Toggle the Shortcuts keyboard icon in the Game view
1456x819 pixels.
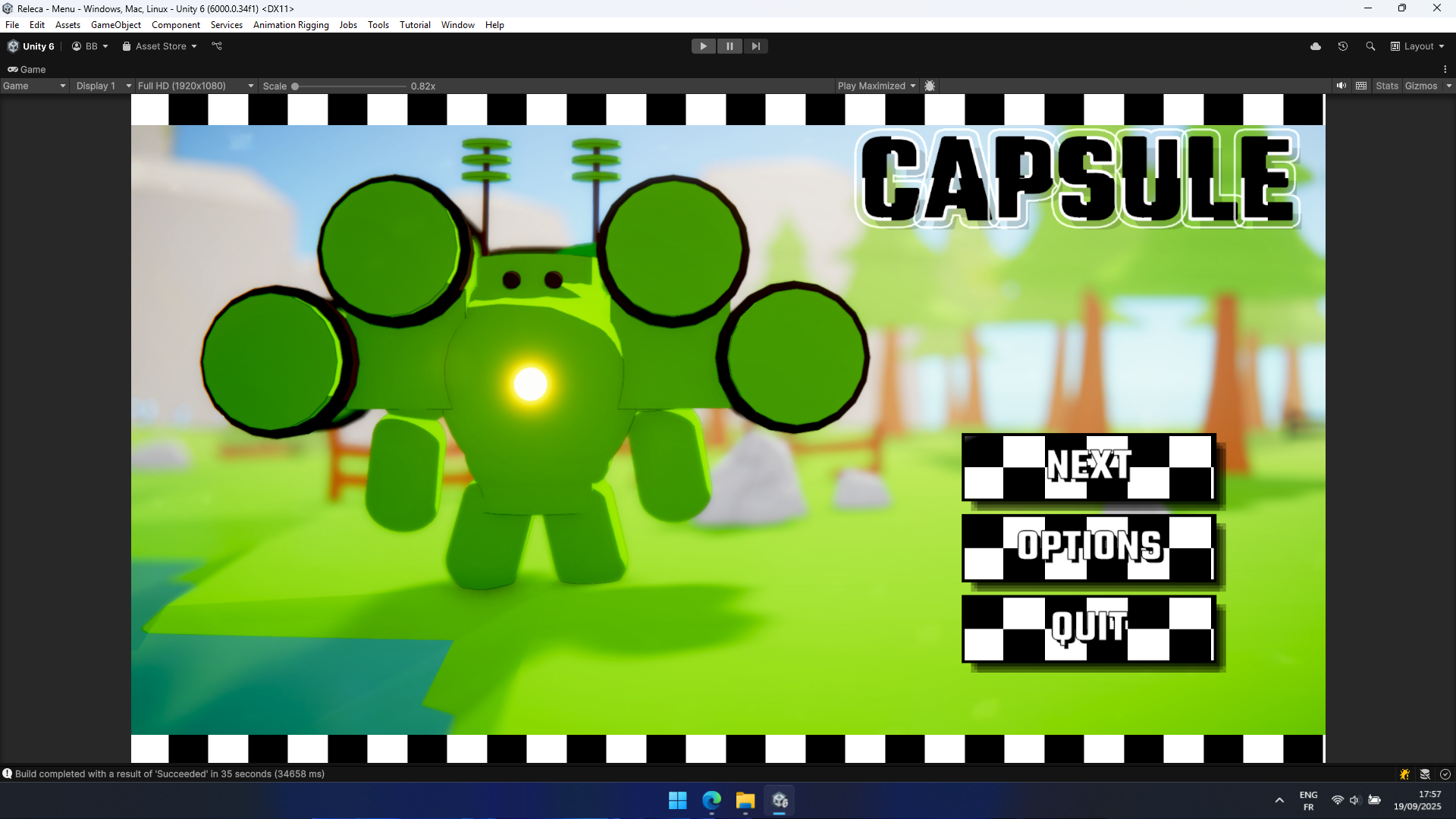[x=1361, y=86]
